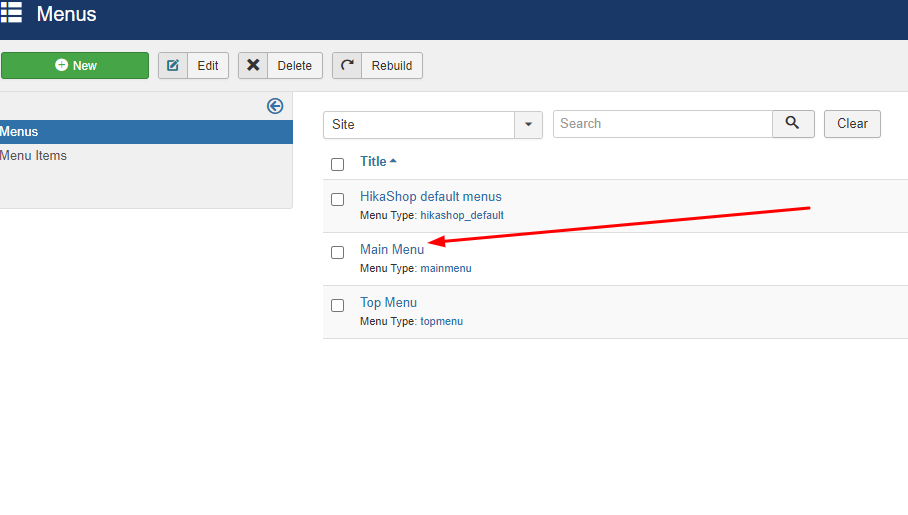The image size is (908, 515).
Task: Collapse the sidebar with circled arrow icon
Action: point(275,106)
